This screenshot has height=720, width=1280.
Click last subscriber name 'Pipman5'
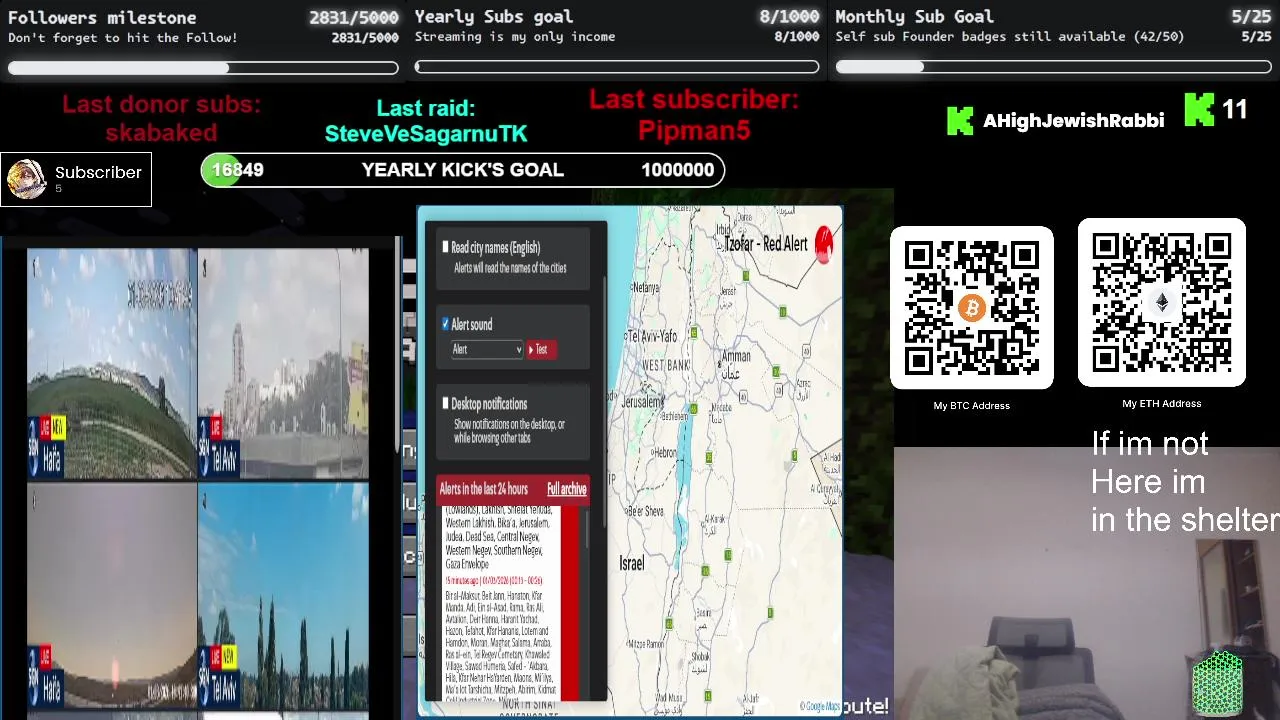694,130
